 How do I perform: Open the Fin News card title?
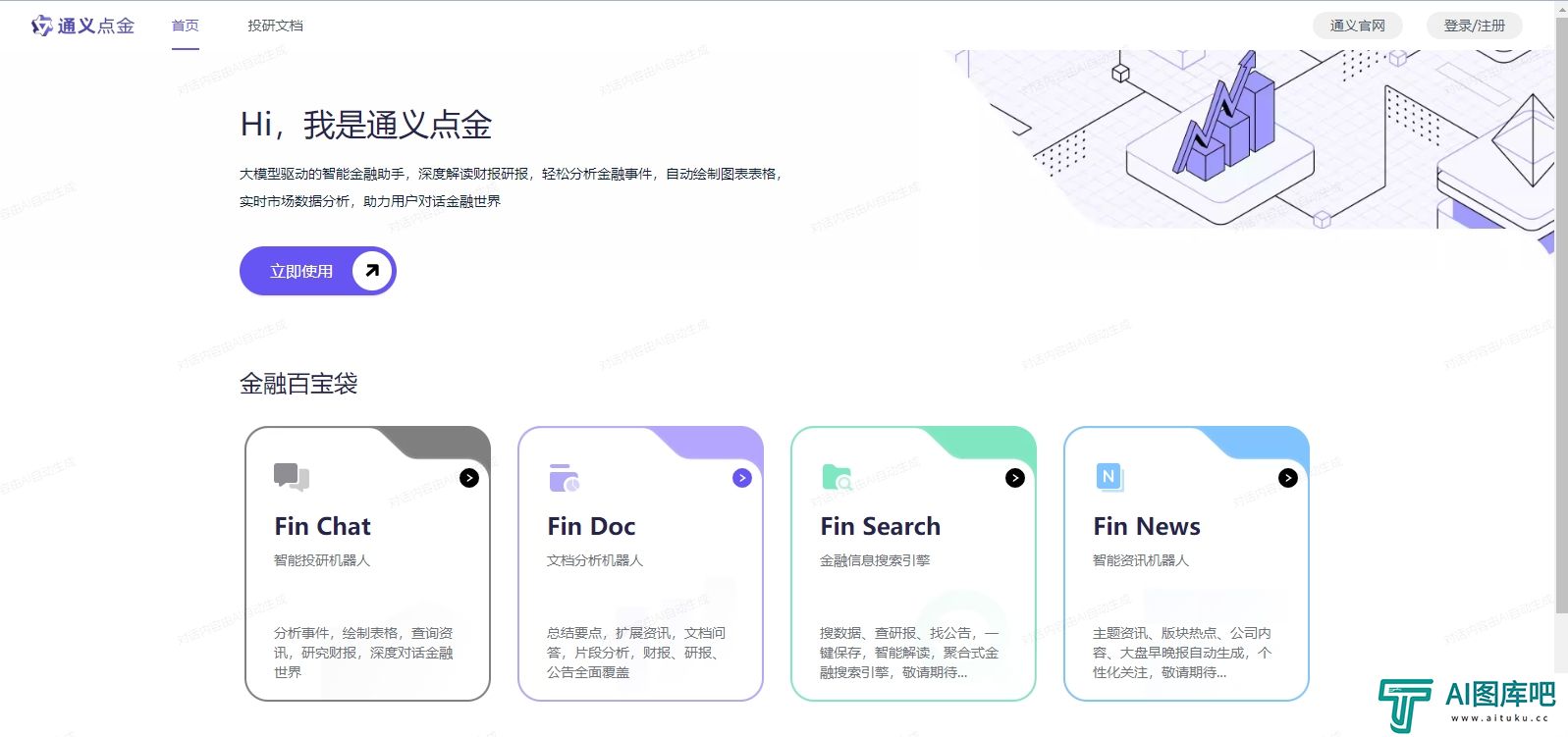1147,527
